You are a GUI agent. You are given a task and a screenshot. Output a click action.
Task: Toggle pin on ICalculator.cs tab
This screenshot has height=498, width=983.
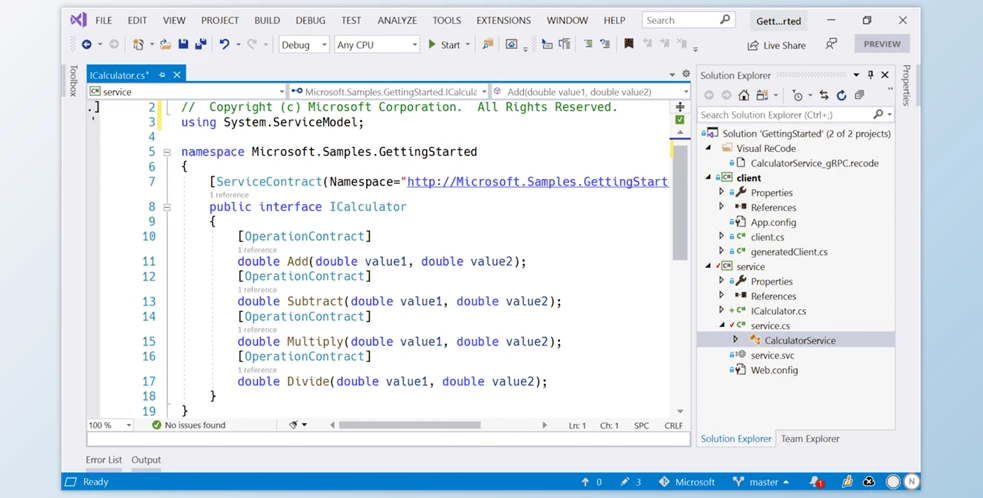[162, 75]
